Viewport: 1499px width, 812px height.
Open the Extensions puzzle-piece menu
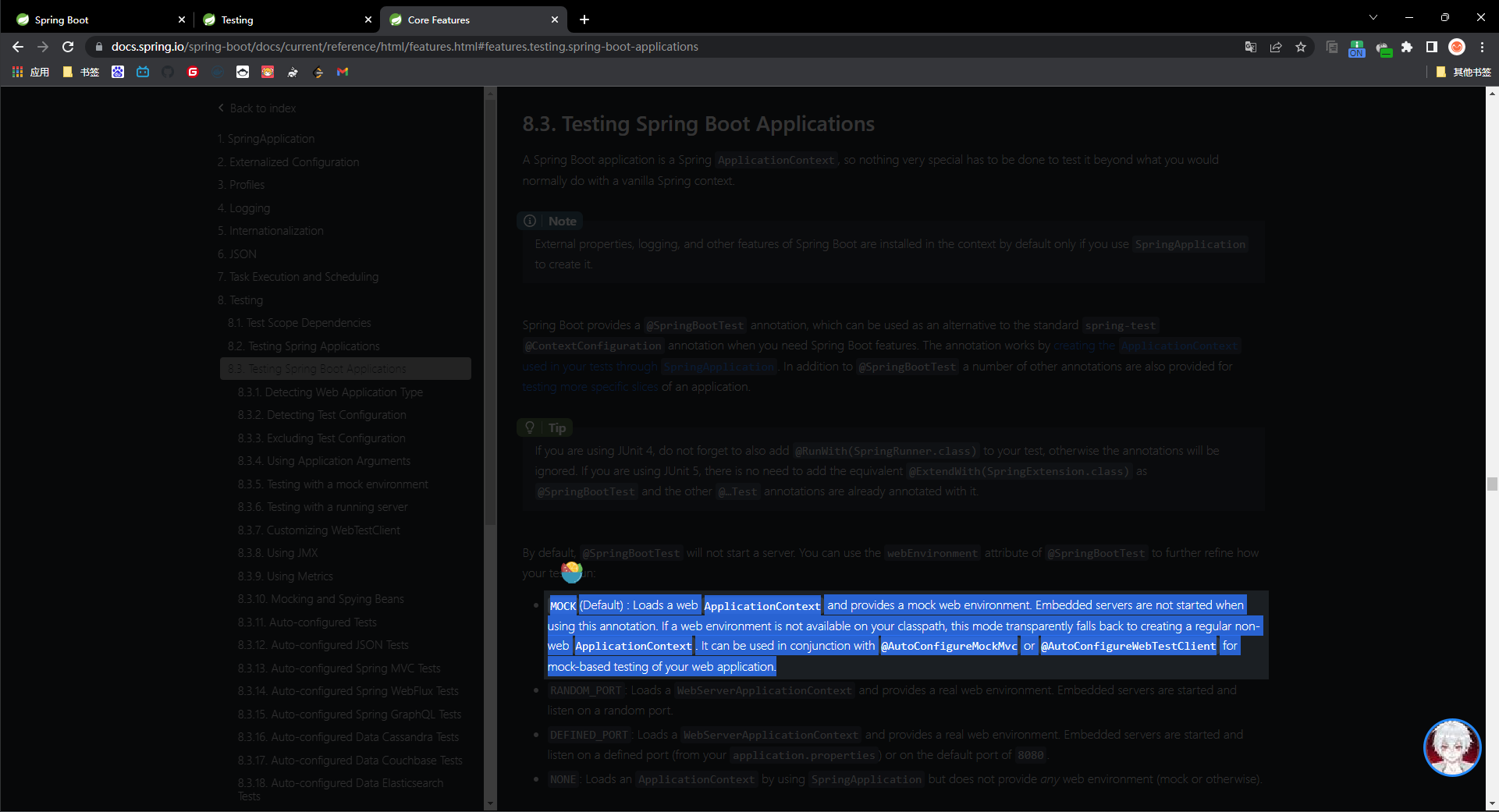coord(1407,47)
